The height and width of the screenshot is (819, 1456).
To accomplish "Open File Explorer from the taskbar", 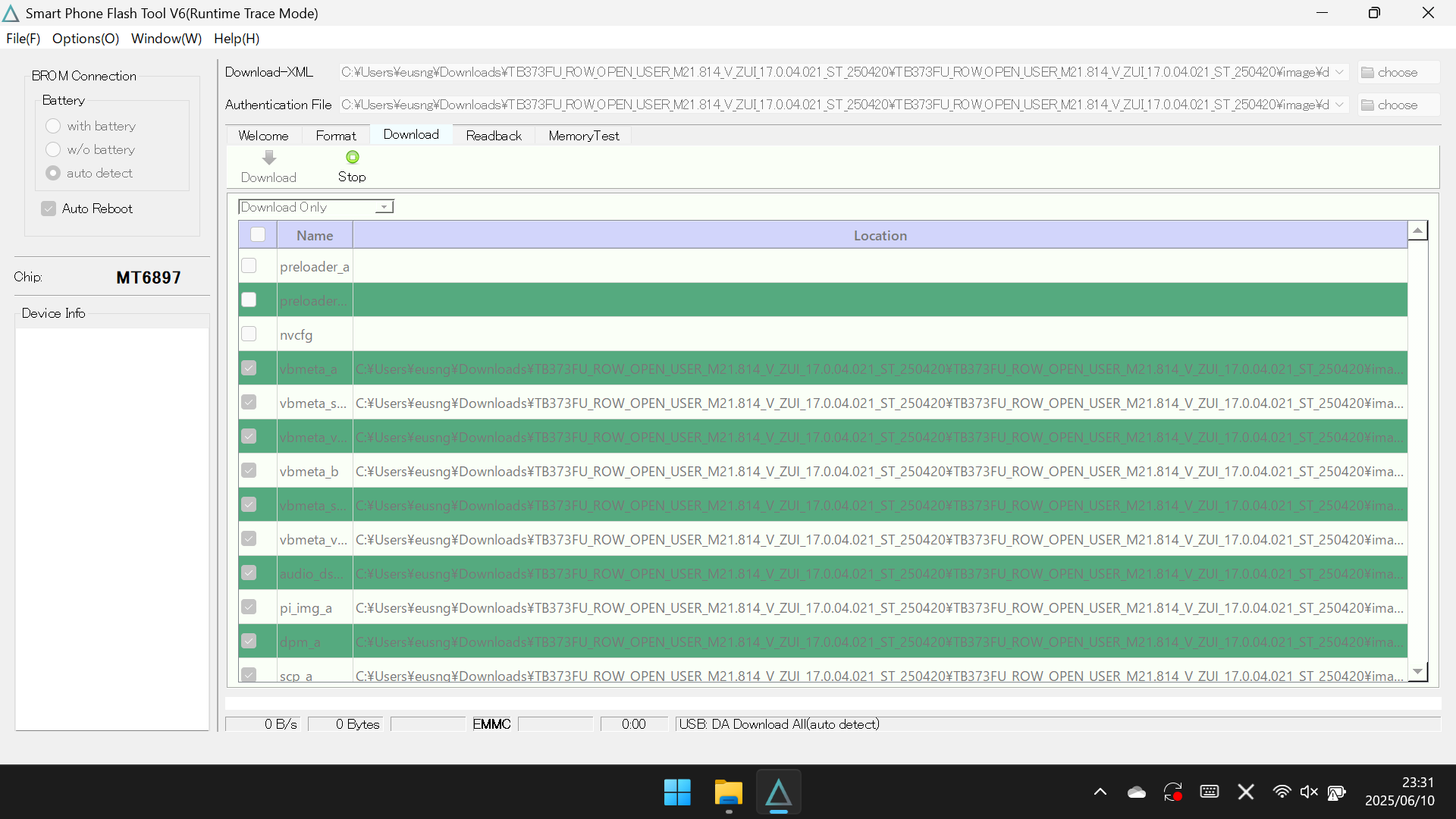I will tap(728, 793).
